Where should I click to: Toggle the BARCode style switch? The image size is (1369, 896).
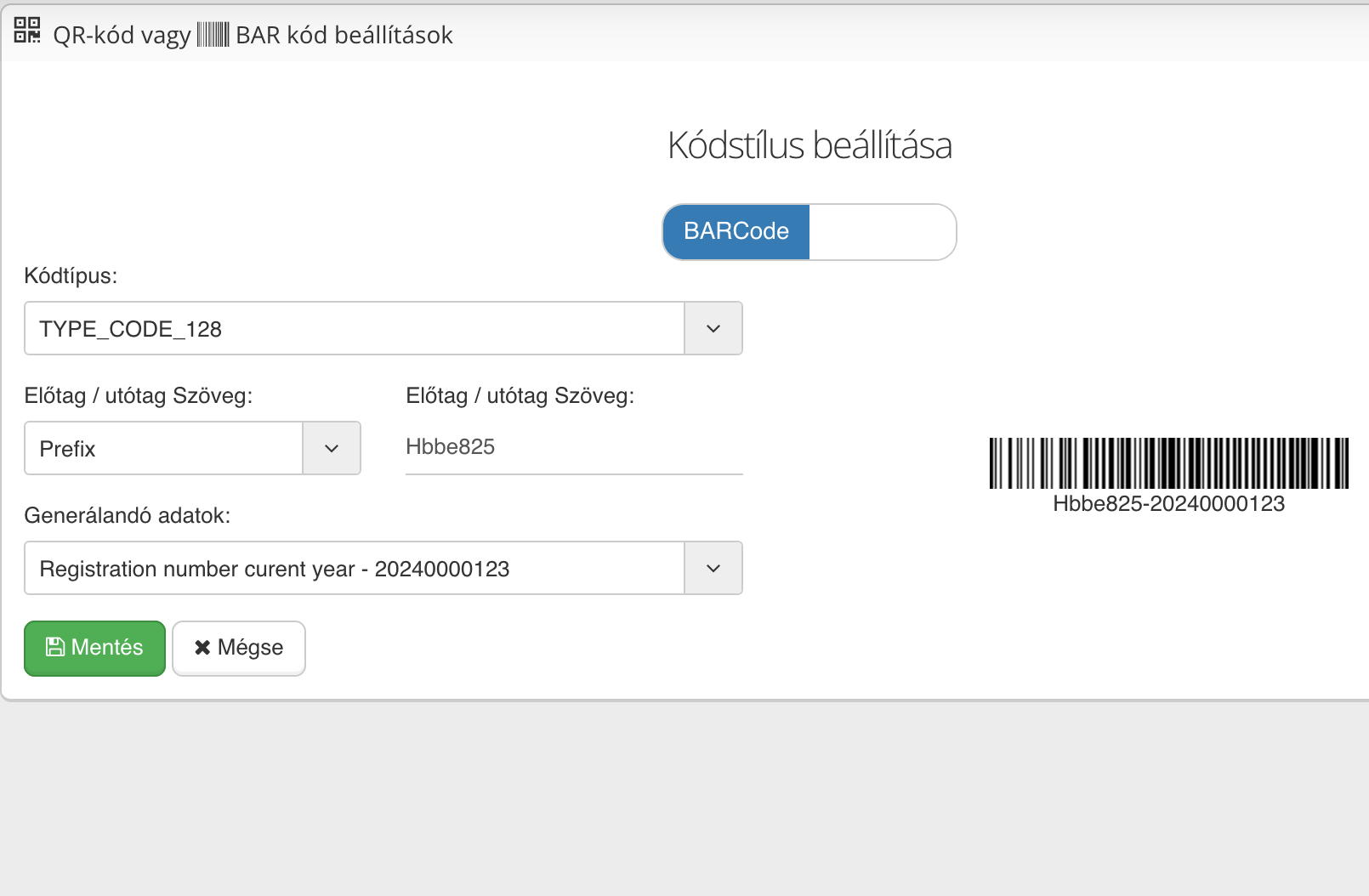tap(809, 232)
